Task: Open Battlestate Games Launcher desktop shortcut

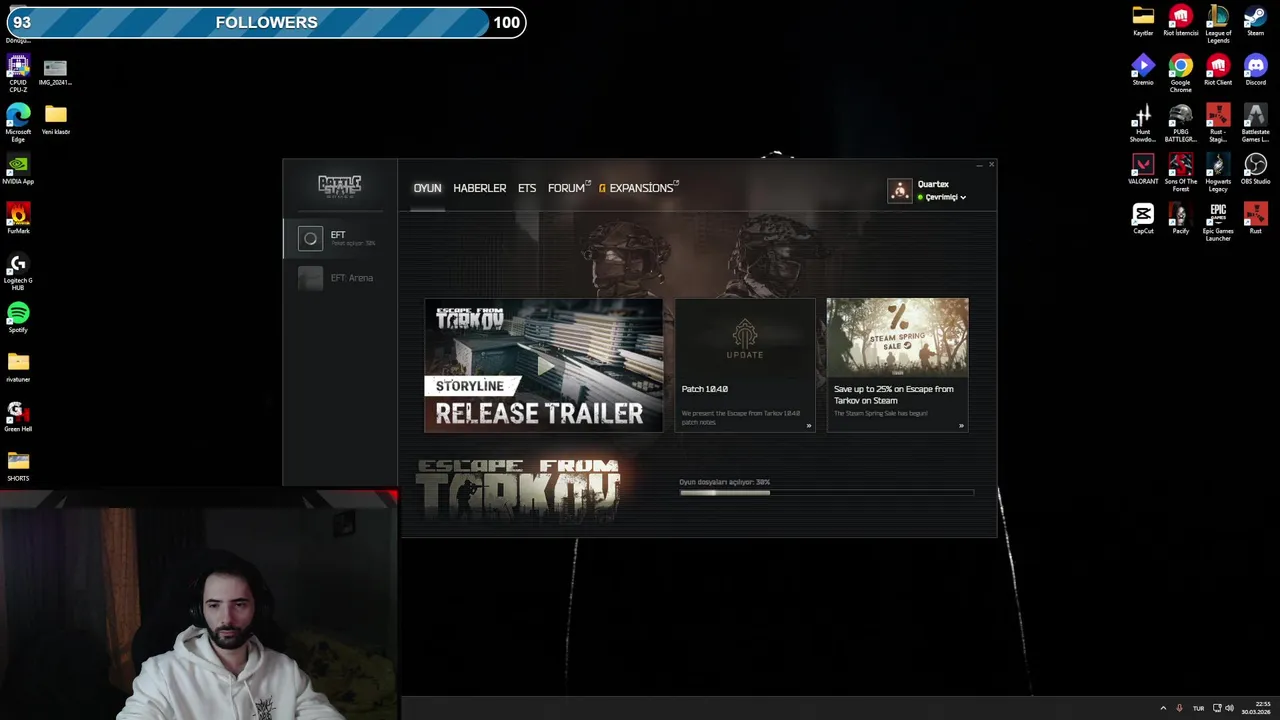Action: pyautogui.click(x=1255, y=123)
